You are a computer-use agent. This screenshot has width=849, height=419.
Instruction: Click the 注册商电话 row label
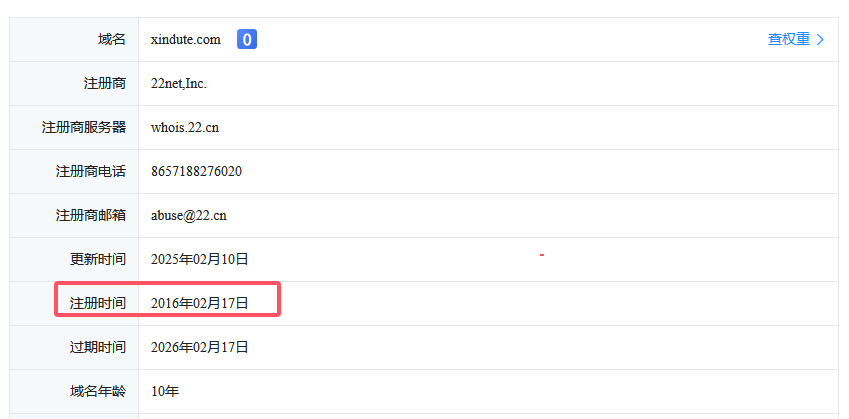[91, 172]
